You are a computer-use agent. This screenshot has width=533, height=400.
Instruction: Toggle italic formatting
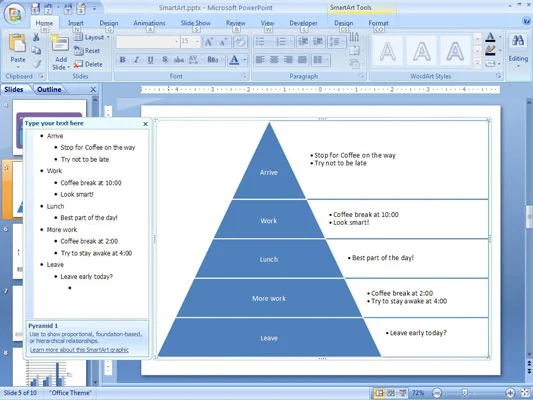tap(137, 60)
